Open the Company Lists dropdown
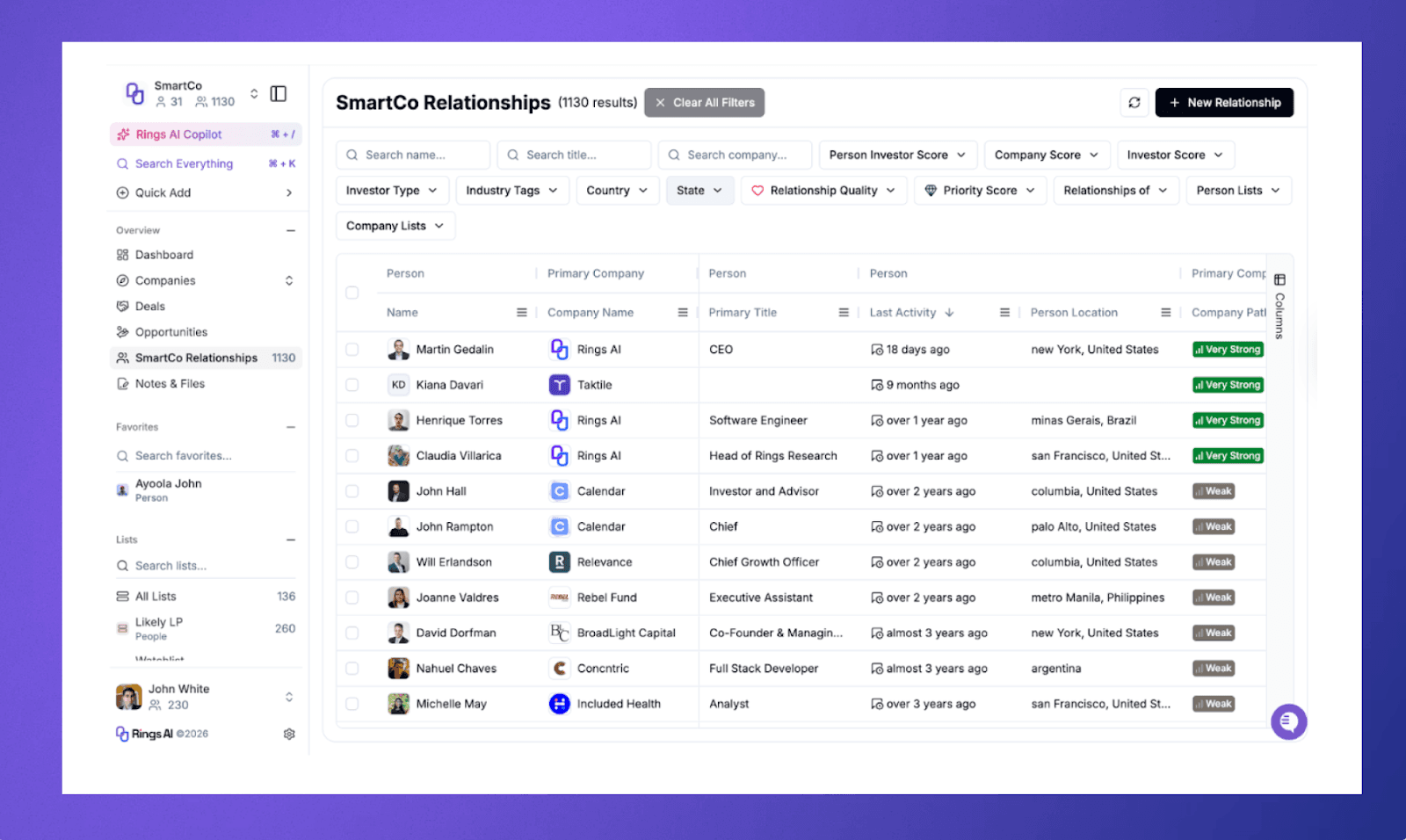 pyautogui.click(x=395, y=225)
